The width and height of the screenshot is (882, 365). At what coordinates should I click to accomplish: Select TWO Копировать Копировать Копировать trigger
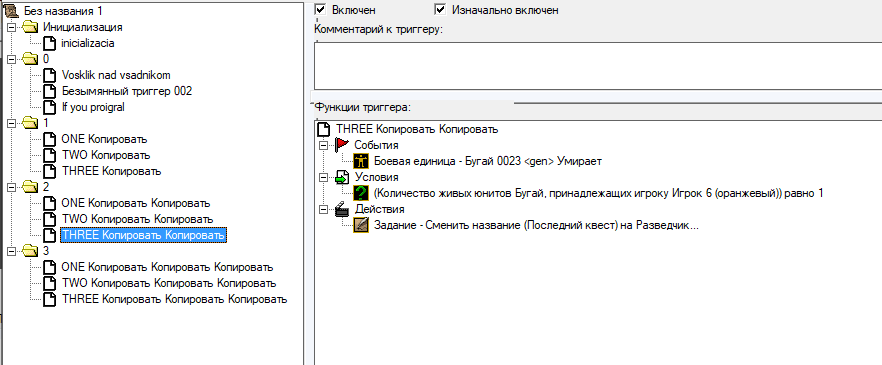pyautogui.click(x=168, y=283)
